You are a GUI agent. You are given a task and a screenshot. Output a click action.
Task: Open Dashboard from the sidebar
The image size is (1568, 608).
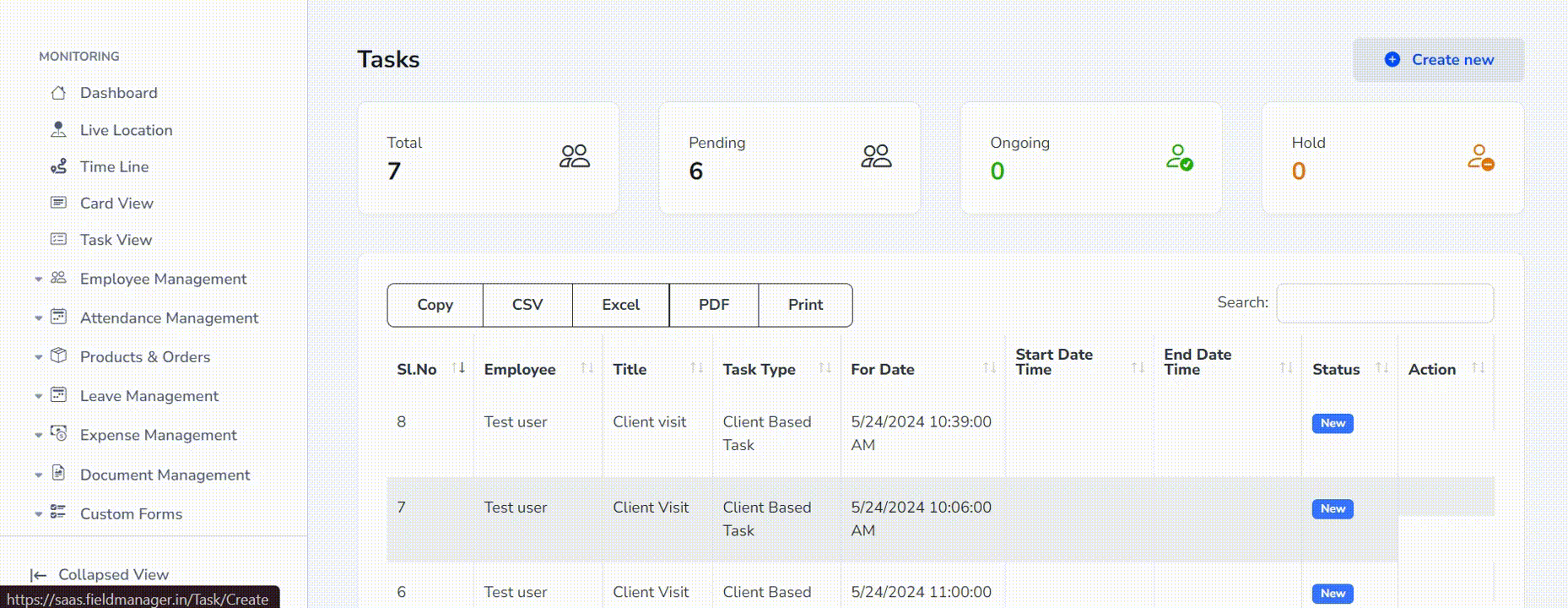[x=118, y=93]
